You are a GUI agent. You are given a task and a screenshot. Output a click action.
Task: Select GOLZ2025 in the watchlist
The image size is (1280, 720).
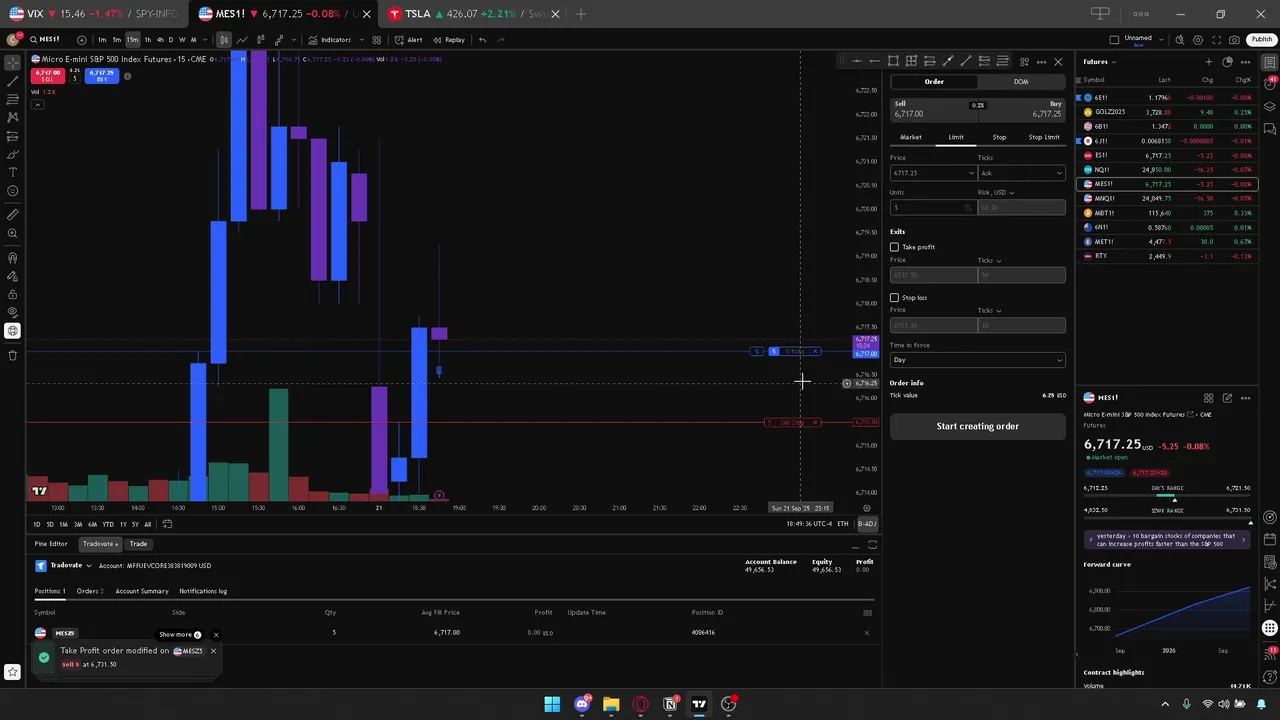coord(1167,112)
